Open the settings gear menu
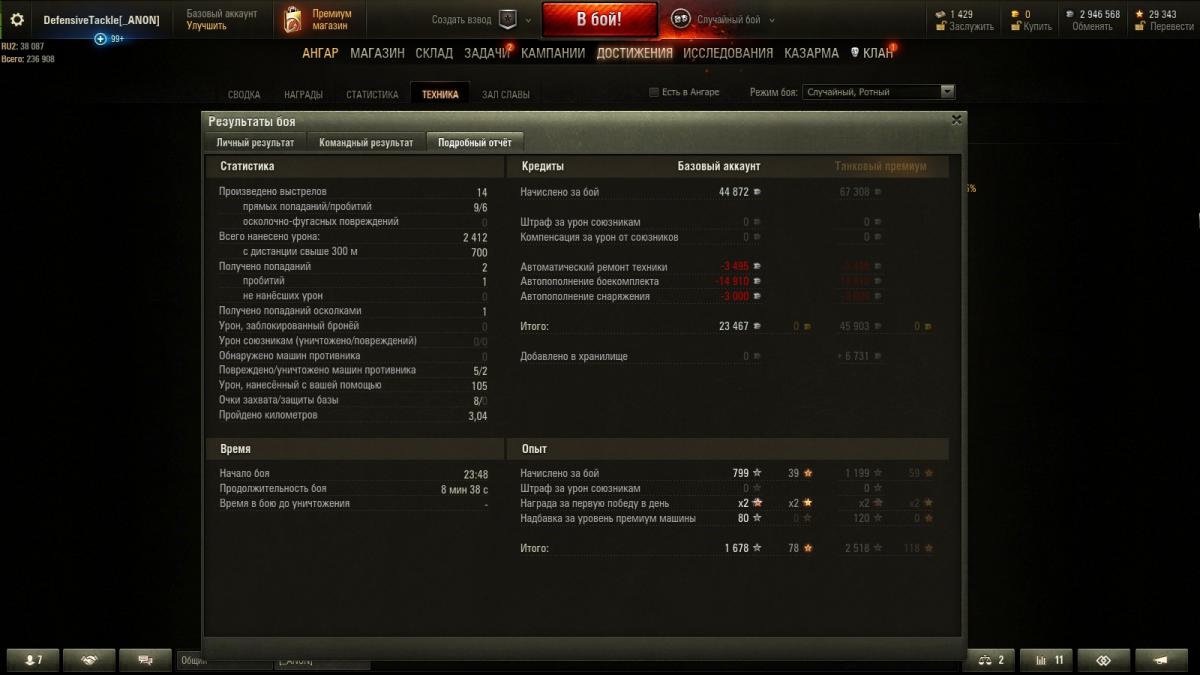The image size is (1200, 675). click(x=17, y=20)
